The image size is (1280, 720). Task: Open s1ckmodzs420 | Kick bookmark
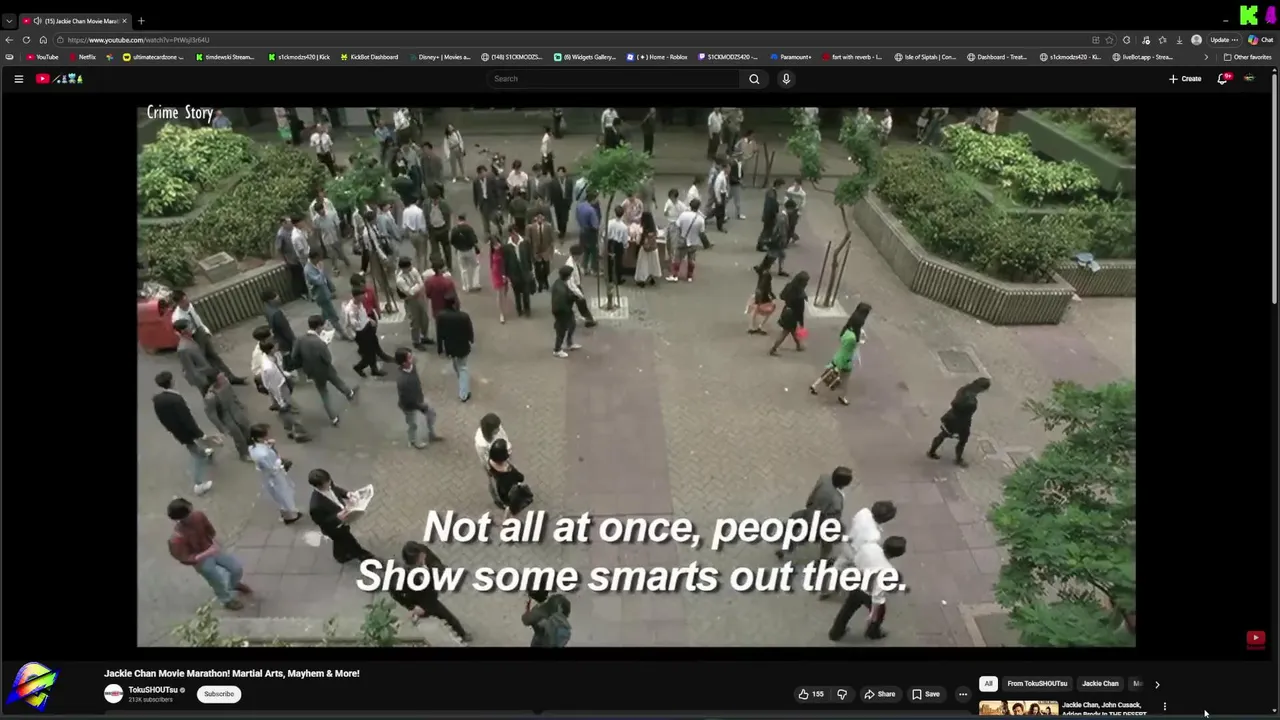coord(299,57)
